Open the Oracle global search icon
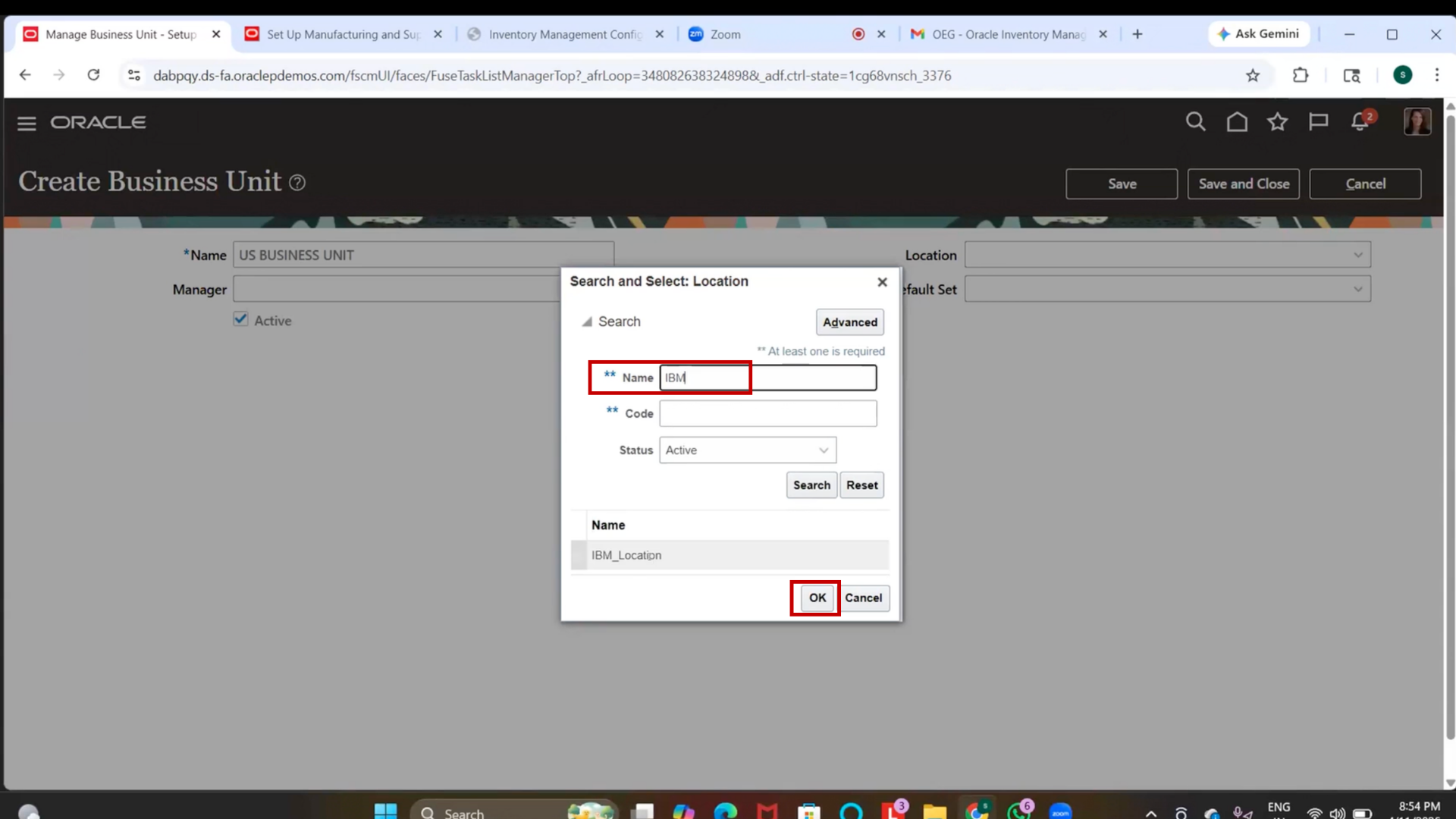Image resolution: width=1456 pixels, height=819 pixels. (x=1196, y=121)
